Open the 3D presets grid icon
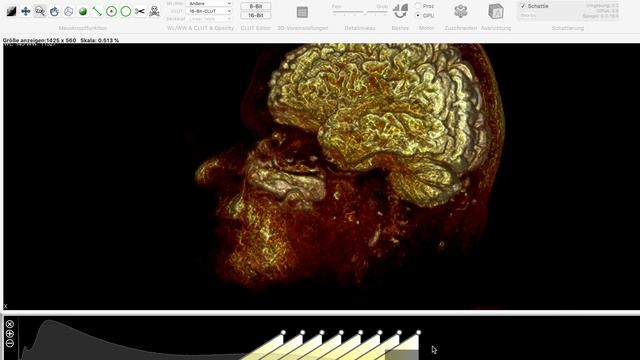 point(302,12)
